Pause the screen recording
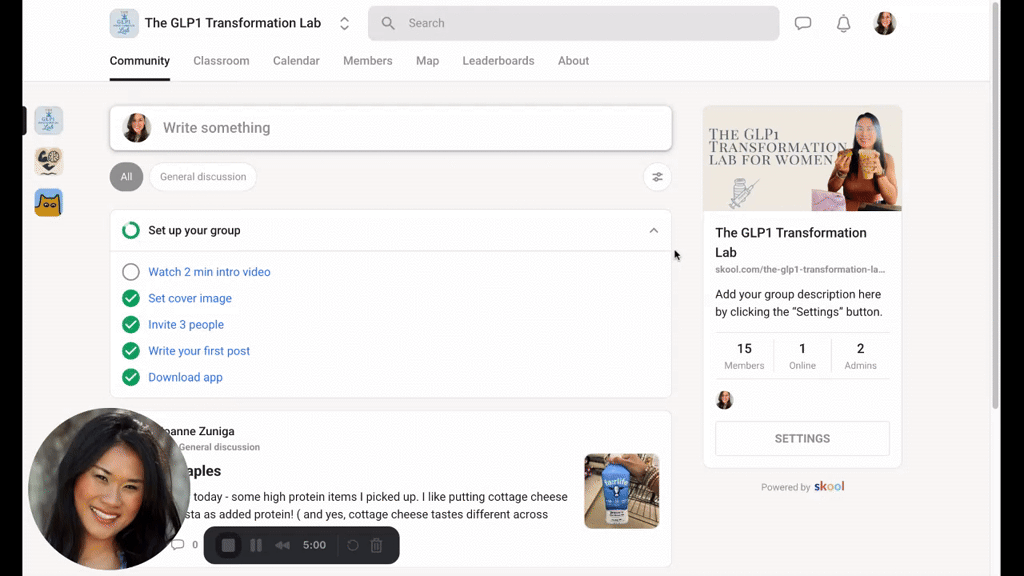 point(256,546)
